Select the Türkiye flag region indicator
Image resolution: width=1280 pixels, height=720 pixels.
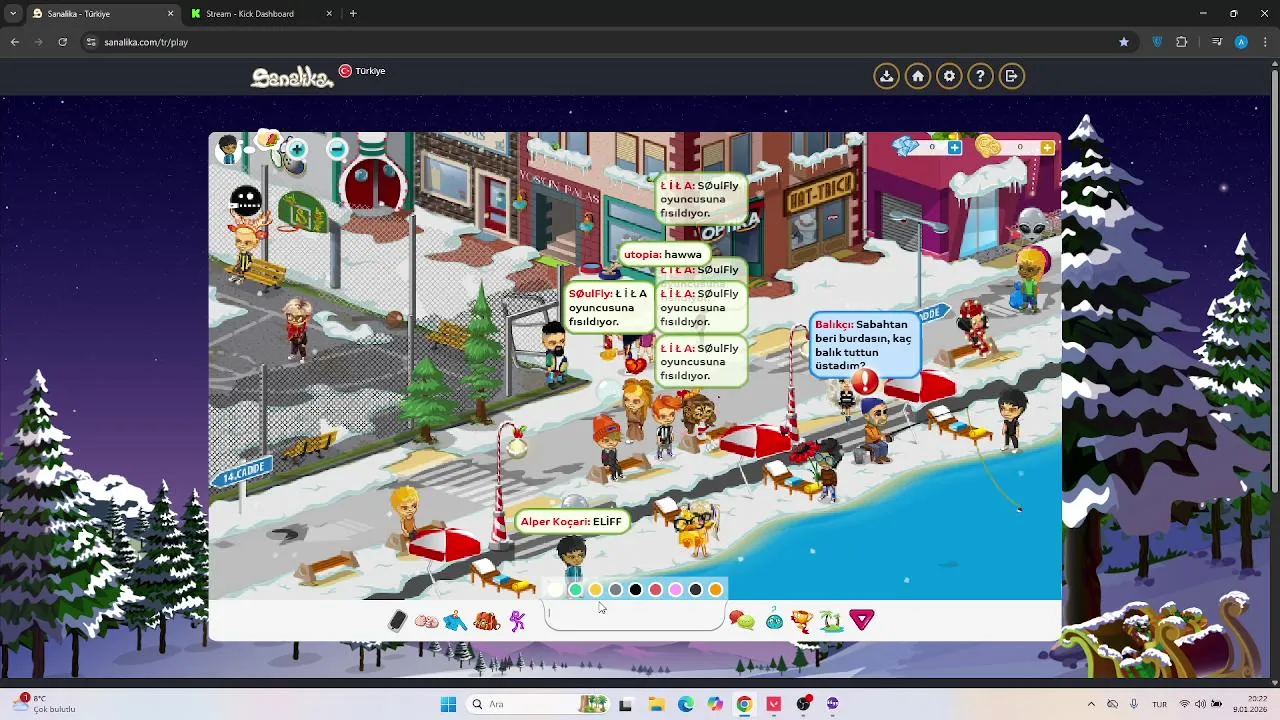coord(362,71)
